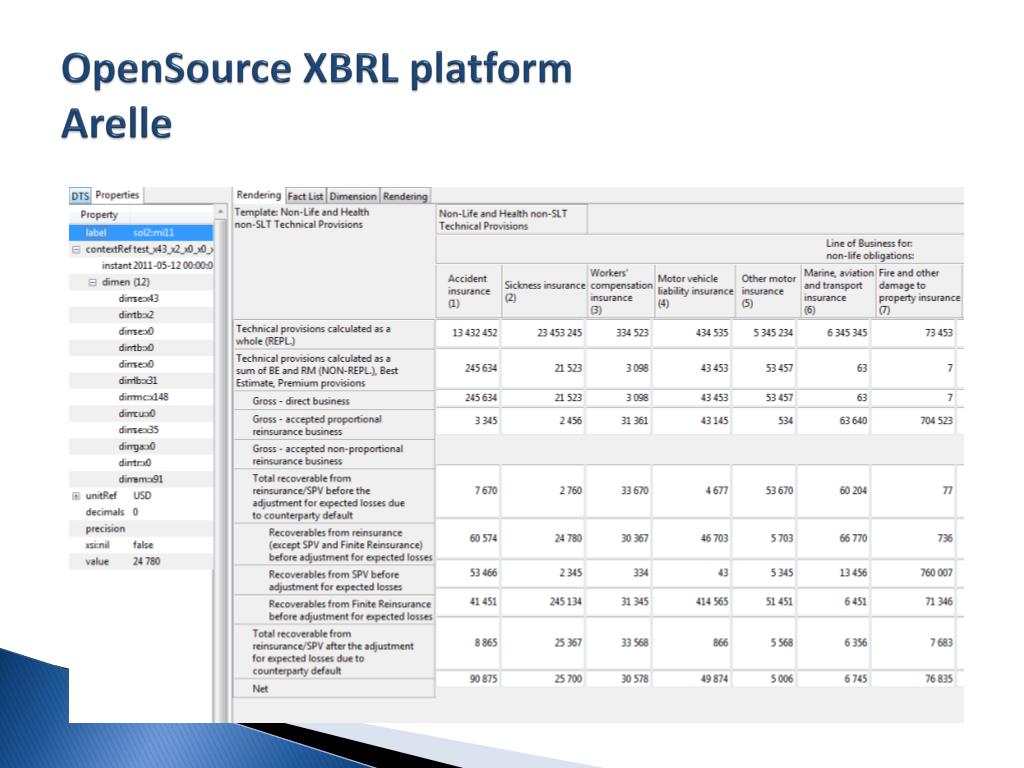Click Fire and other damage to property header
The image size is (1024, 768).
919,291
